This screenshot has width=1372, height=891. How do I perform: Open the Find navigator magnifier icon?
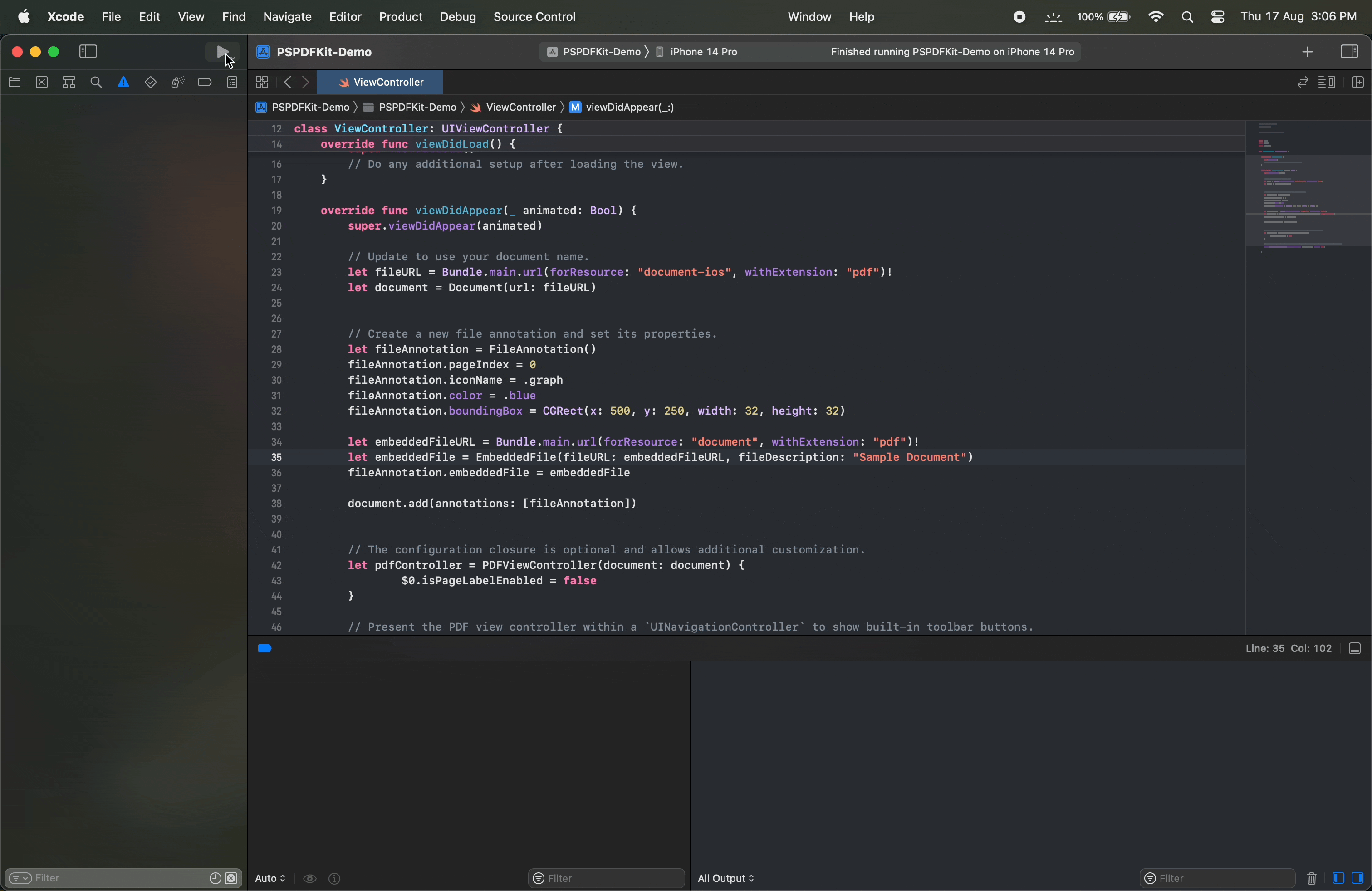pyautogui.click(x=96, y=83)
